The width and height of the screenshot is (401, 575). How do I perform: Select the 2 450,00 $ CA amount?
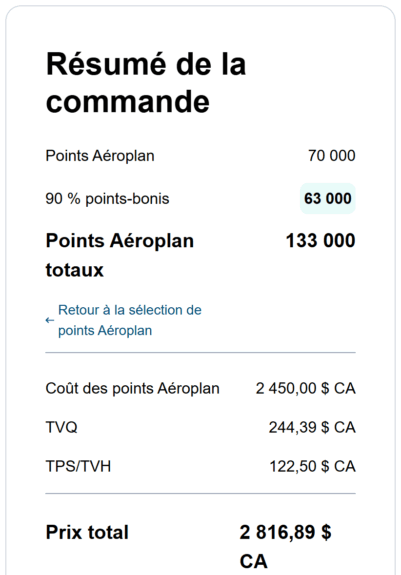pyautogui.click(x=305, y=389)
